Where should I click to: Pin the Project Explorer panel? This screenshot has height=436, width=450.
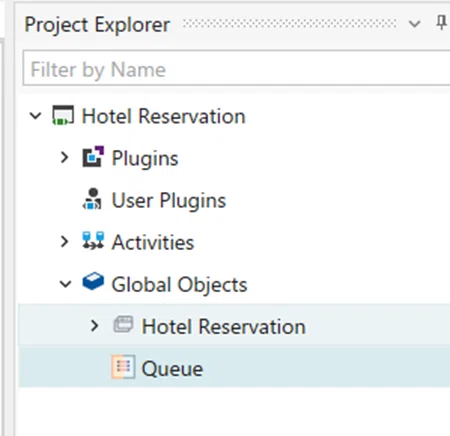(x=442, y=23)
